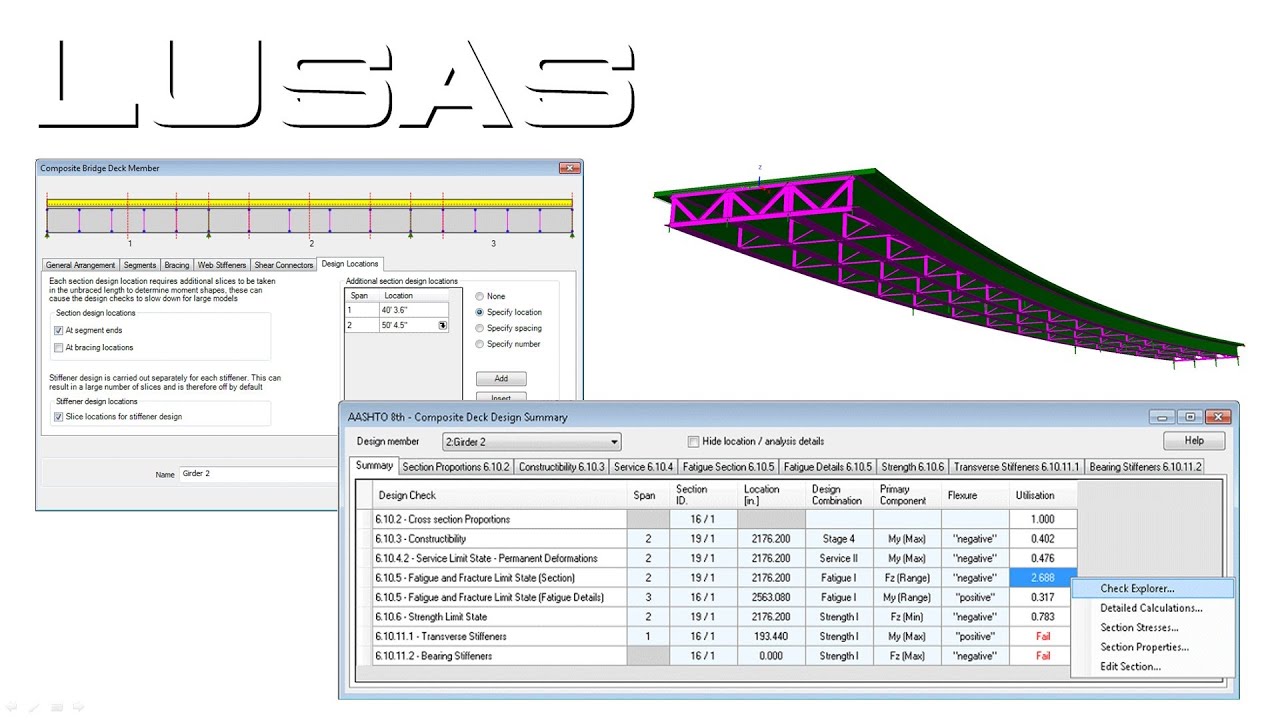Select the Specify location radio button
The height and width of the screenshot is (720, 1280).
480,312
